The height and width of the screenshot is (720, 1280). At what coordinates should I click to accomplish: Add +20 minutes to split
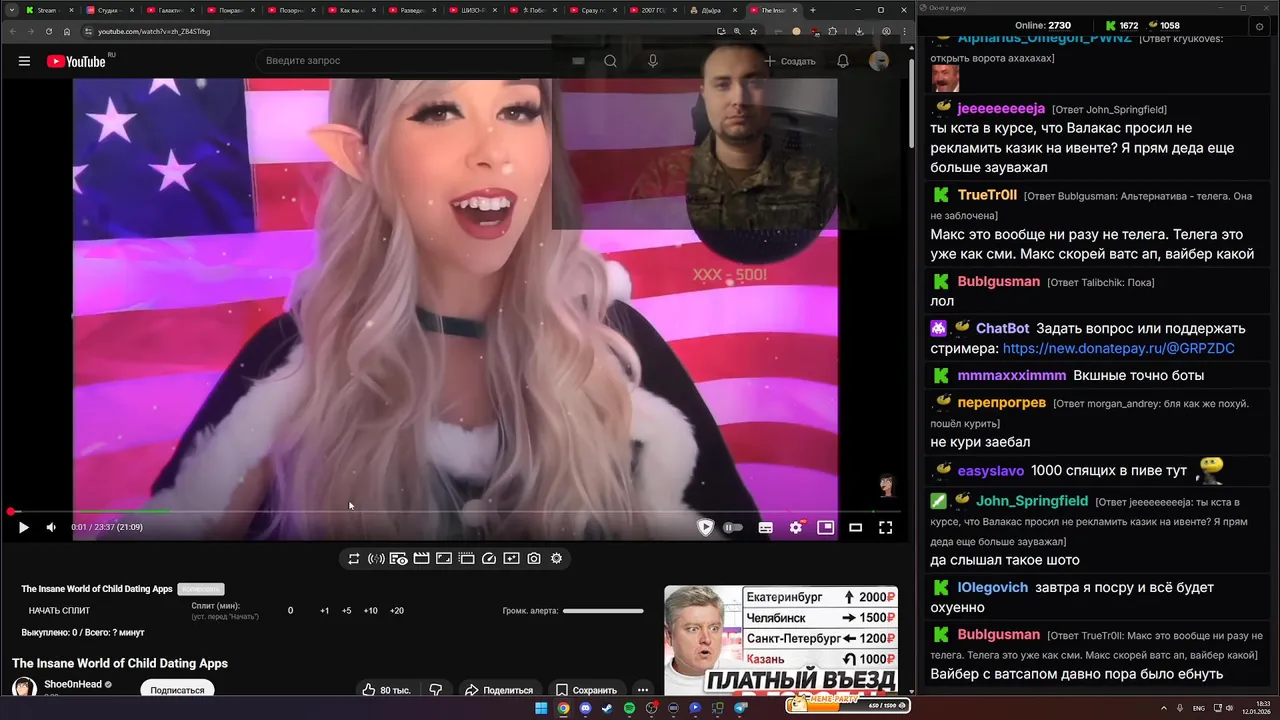(x=397, y=610)
